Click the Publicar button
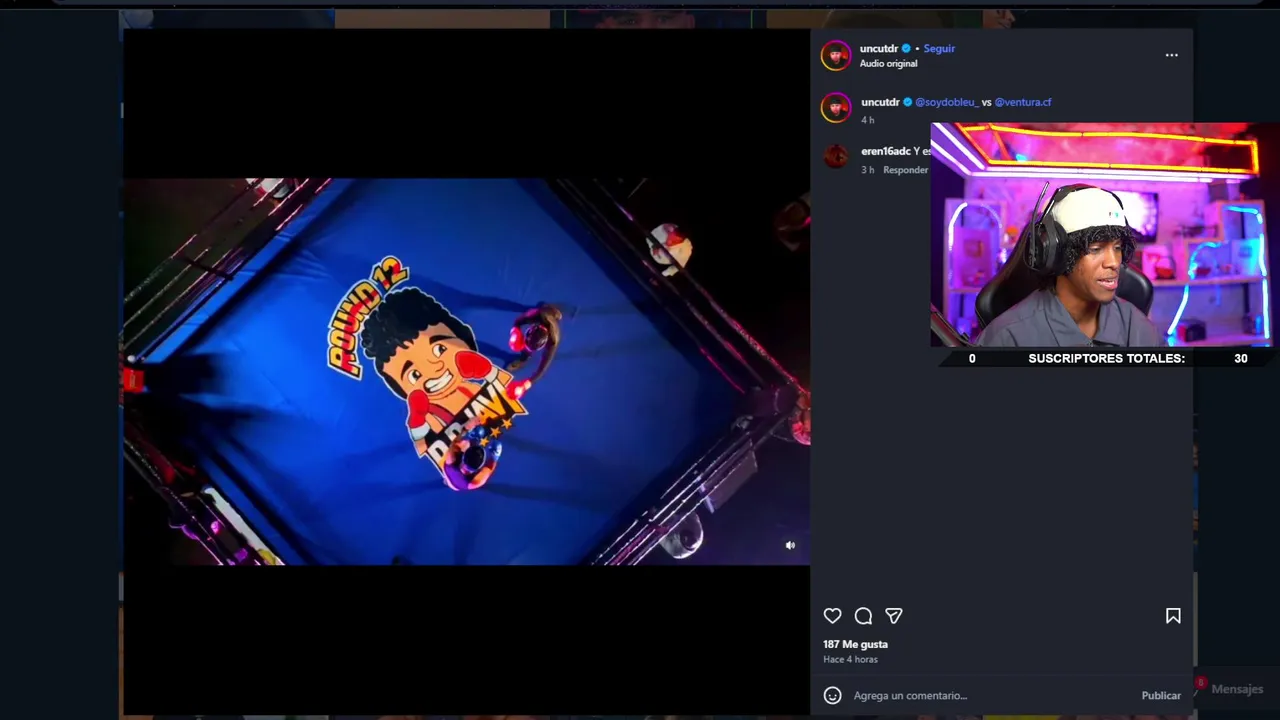Image resolution: width=1280 pixels, height=720 pixels. [1161, 695]
